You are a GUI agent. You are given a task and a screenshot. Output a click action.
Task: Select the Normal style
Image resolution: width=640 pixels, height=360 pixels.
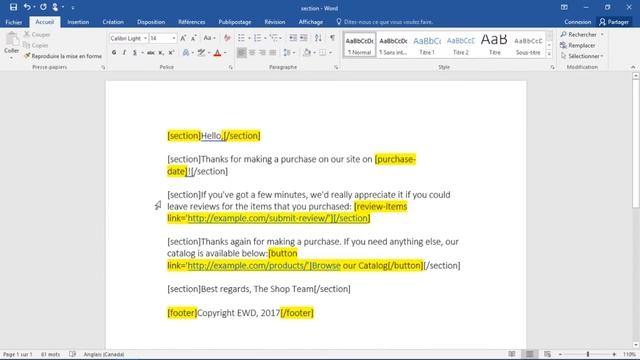(x=360, y=45)
